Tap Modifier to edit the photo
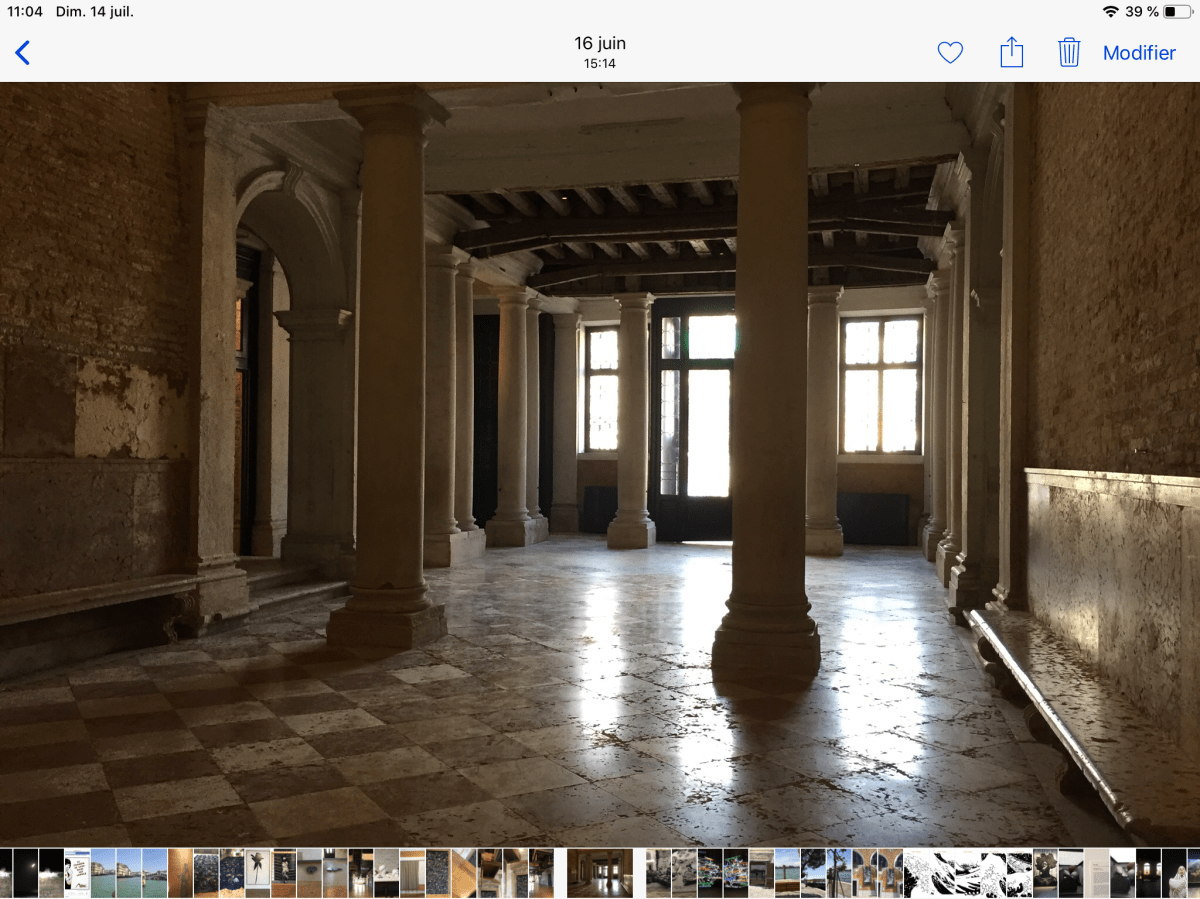The image size is (1200, 899). (x=1139, y=53)
